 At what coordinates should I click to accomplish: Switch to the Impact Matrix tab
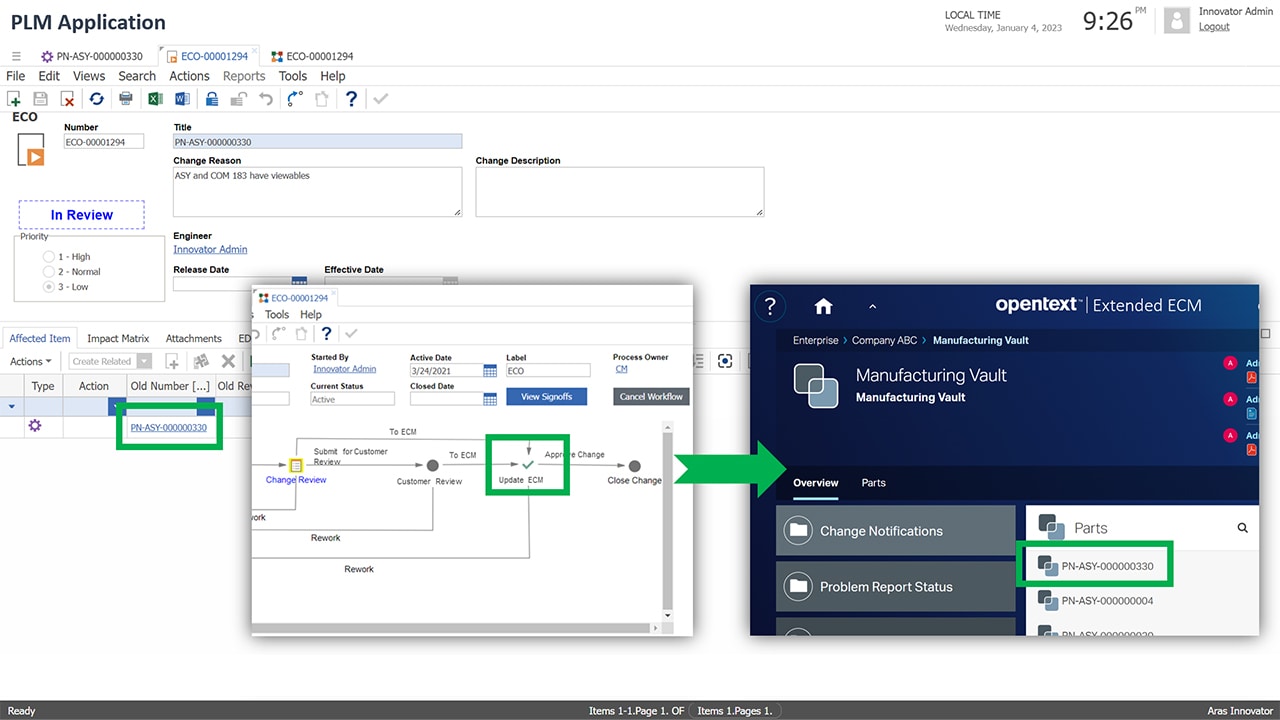click(x=118, y=339)
